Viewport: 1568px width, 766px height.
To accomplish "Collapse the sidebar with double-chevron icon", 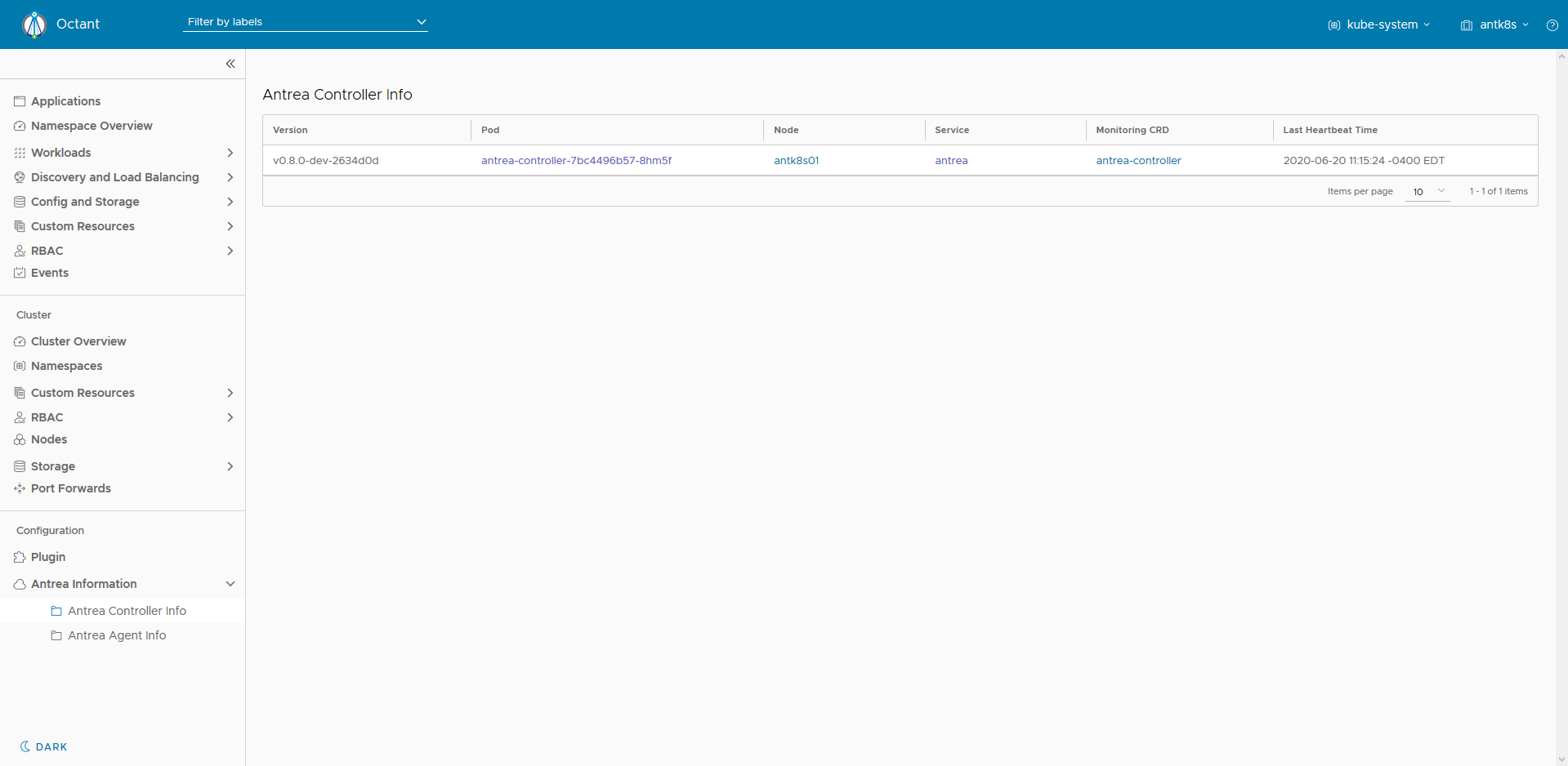I will pos(230,64).
